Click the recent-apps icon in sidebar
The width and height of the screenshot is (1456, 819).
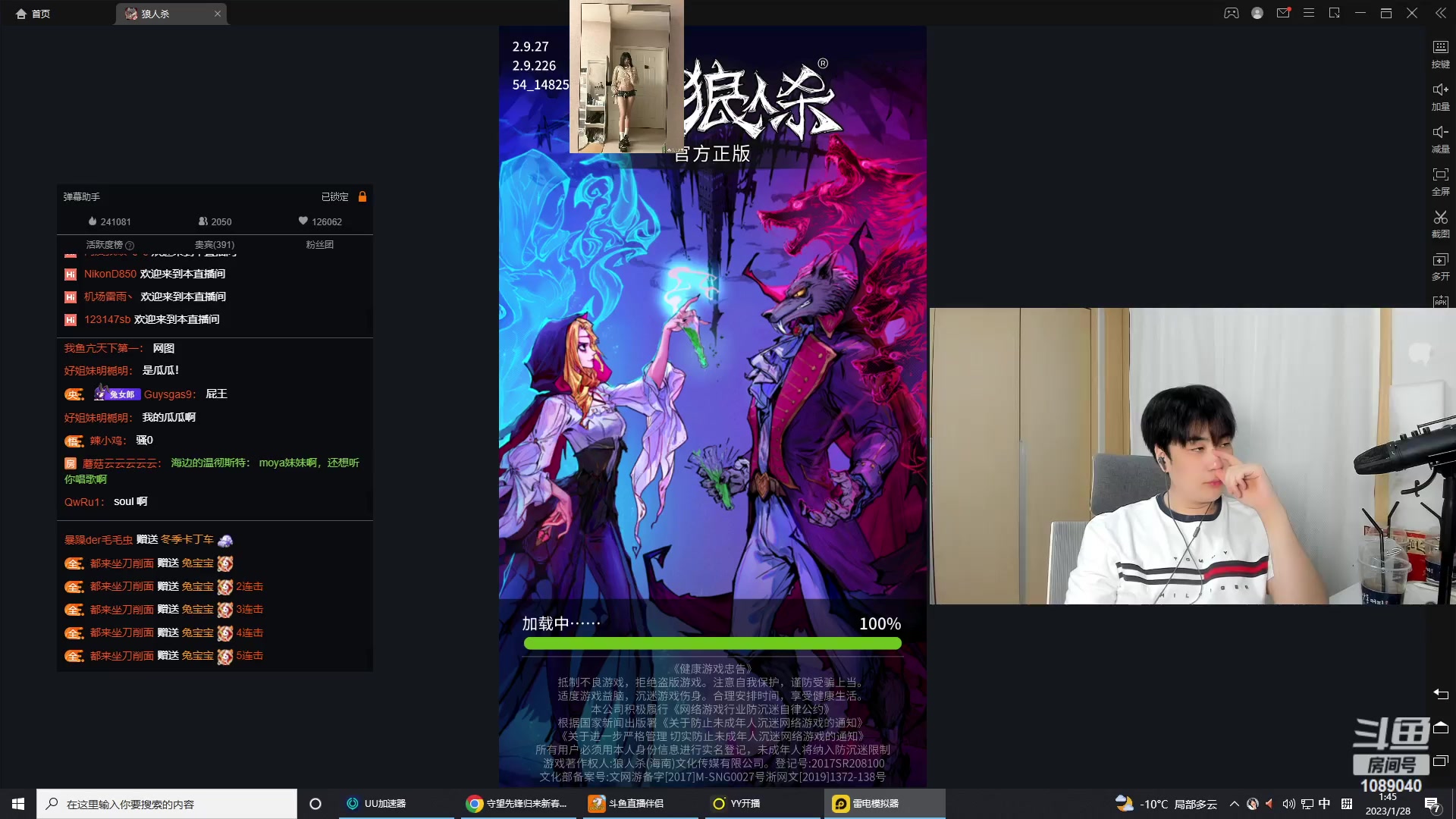(1441, 761)
